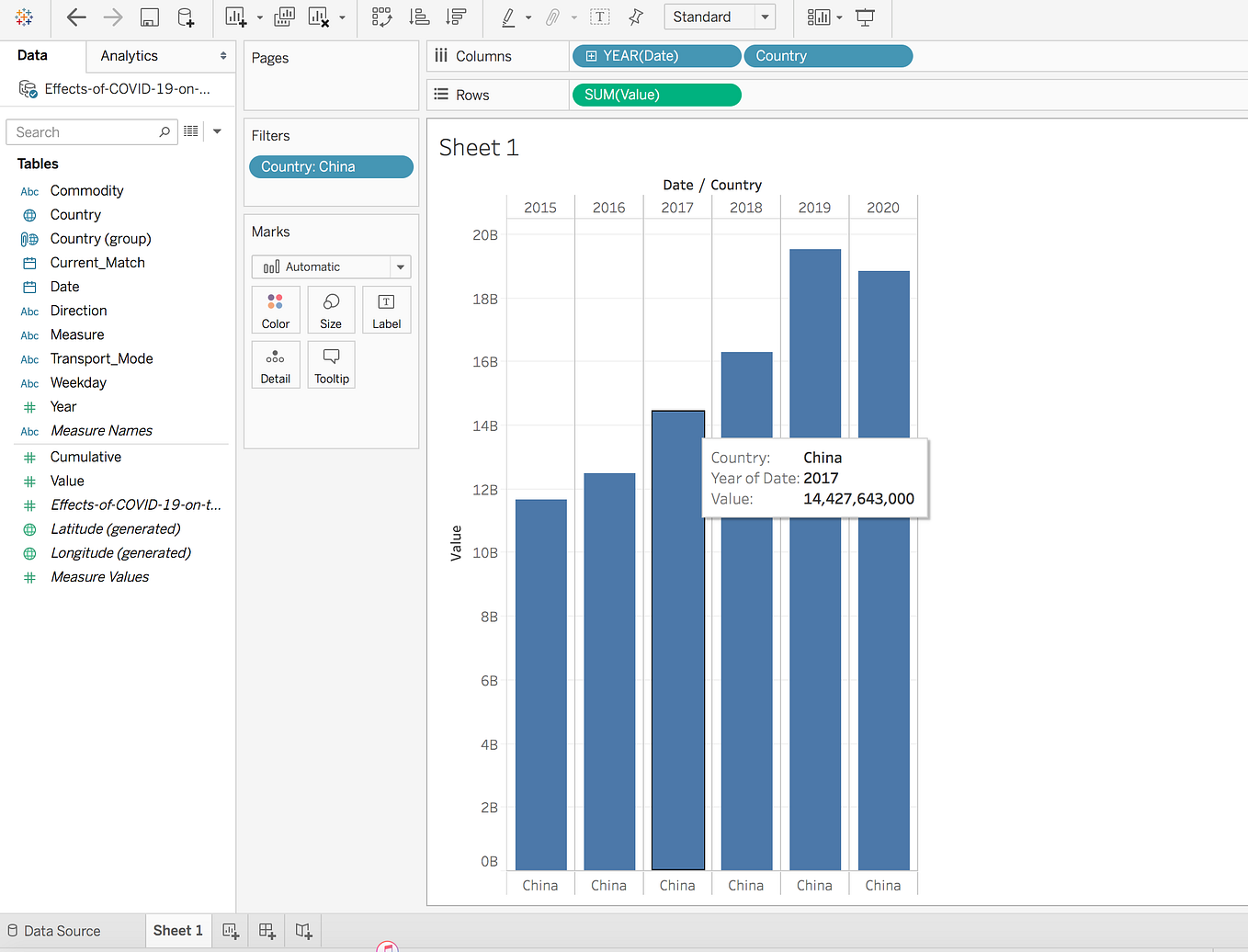Open the Standard fit dropdown
Image resolution: width=1248 pixels, height=952 pixels.
point(764,17)
